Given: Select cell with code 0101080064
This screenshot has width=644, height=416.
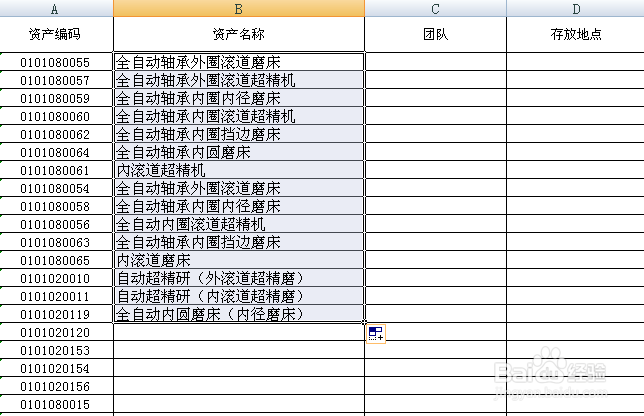Looking at the screenshot, I should click(56, 152).
